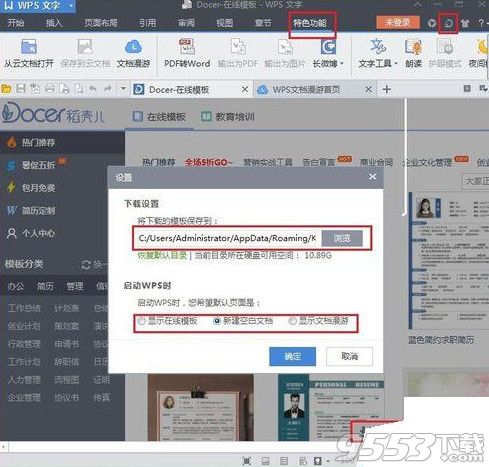Click the 辞职信 category link
Image resolution: width=489 pixels, height=467 pixels.
[x=66, y=362]
